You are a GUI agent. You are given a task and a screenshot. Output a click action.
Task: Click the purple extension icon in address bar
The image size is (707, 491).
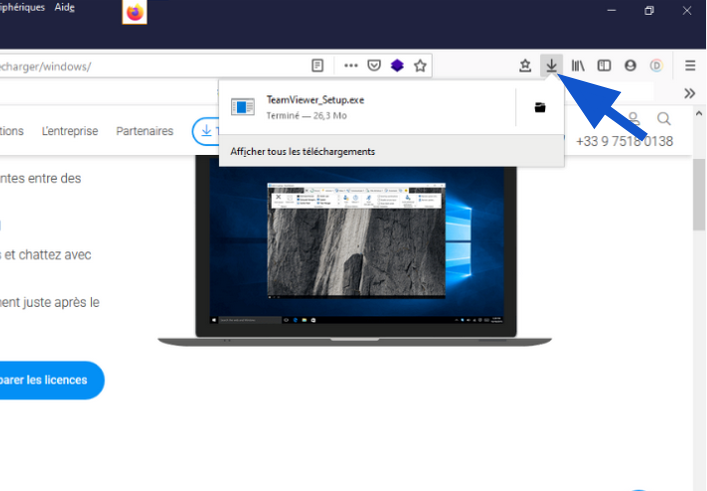[x=397, y=66]
